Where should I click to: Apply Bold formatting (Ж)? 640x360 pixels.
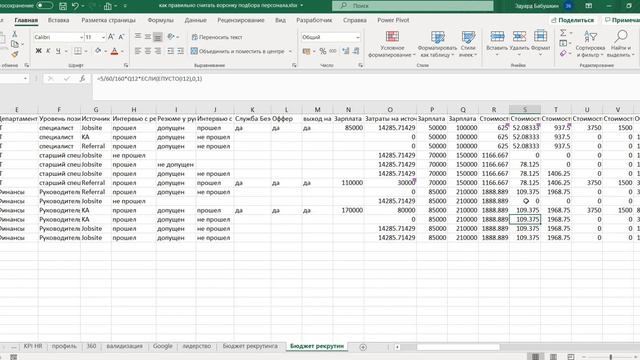[38, 51]
